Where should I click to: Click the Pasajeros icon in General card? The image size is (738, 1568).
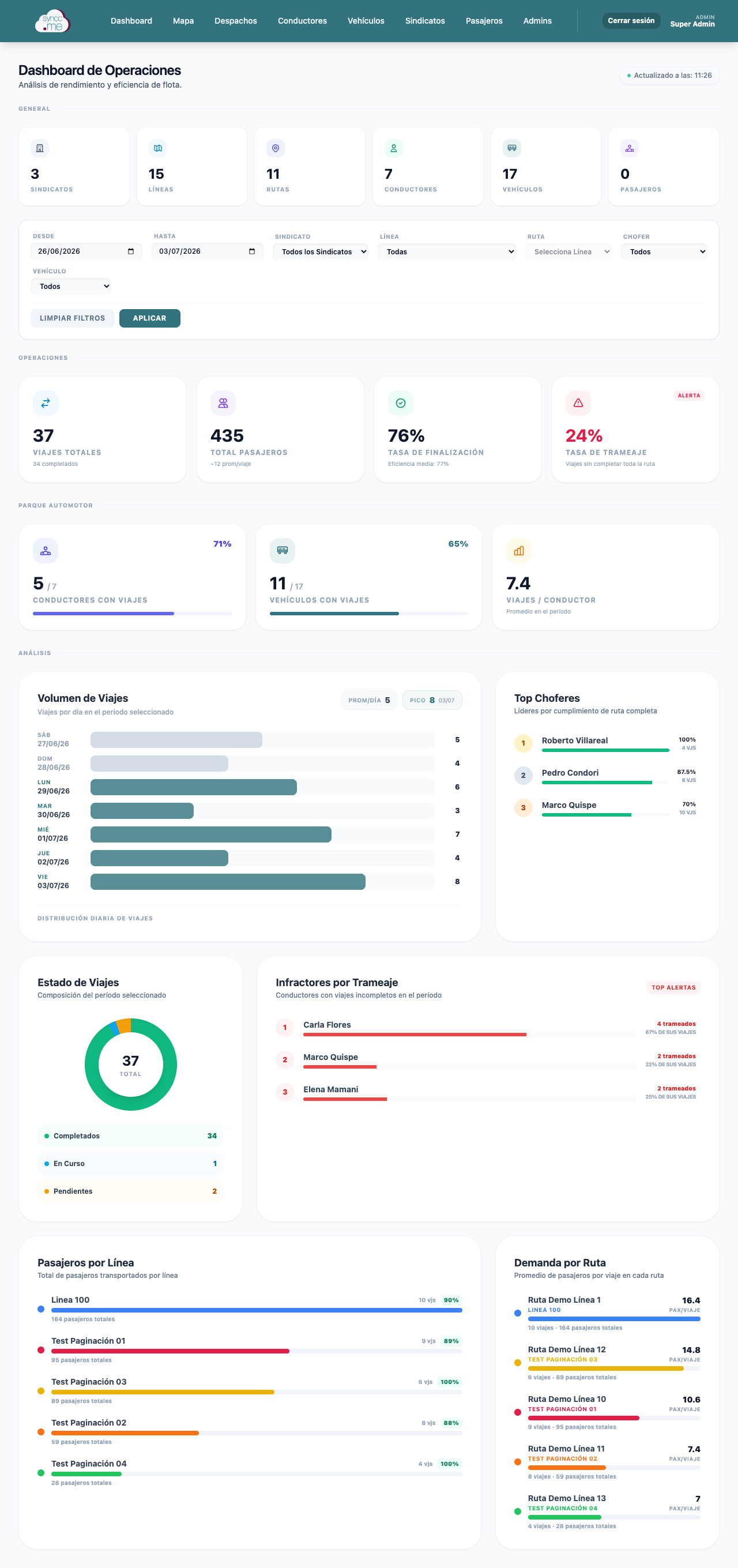[630, 148]
